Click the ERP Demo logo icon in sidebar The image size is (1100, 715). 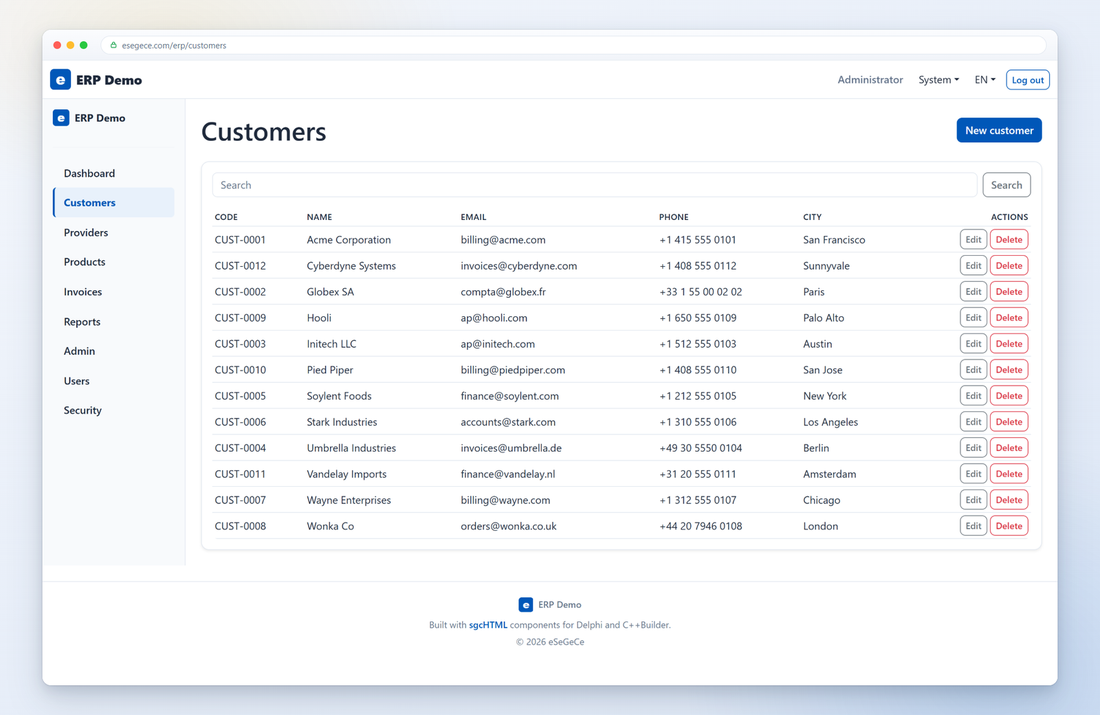pyautogui.click(x=61, y=118)
